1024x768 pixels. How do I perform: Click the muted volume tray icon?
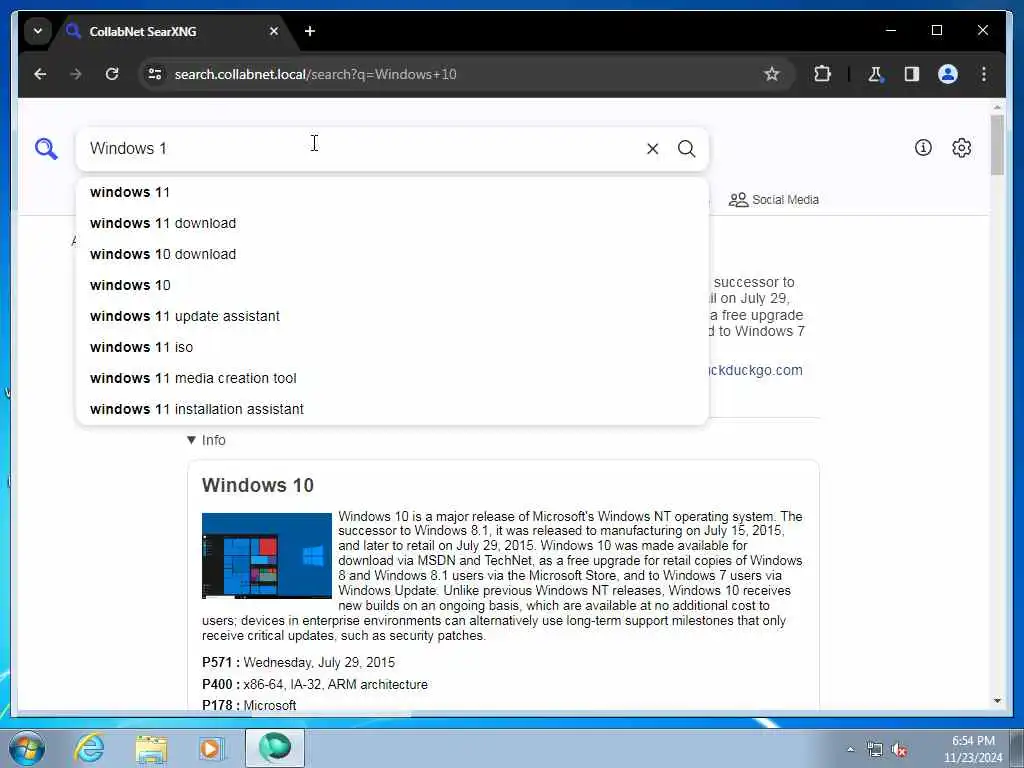(x=899, y=750)
